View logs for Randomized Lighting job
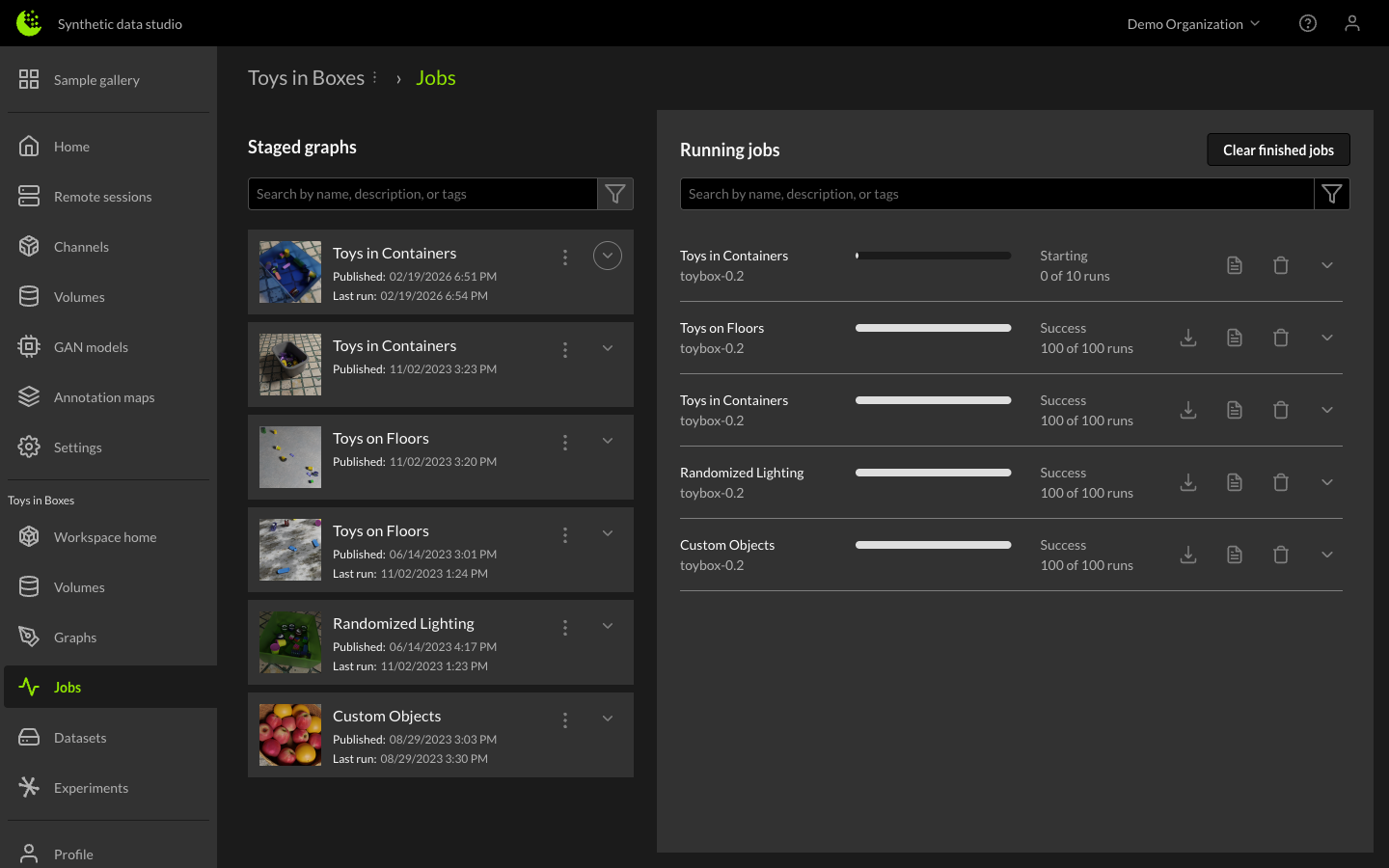This screenshot has height=868, width=1389. point(1235,482)
